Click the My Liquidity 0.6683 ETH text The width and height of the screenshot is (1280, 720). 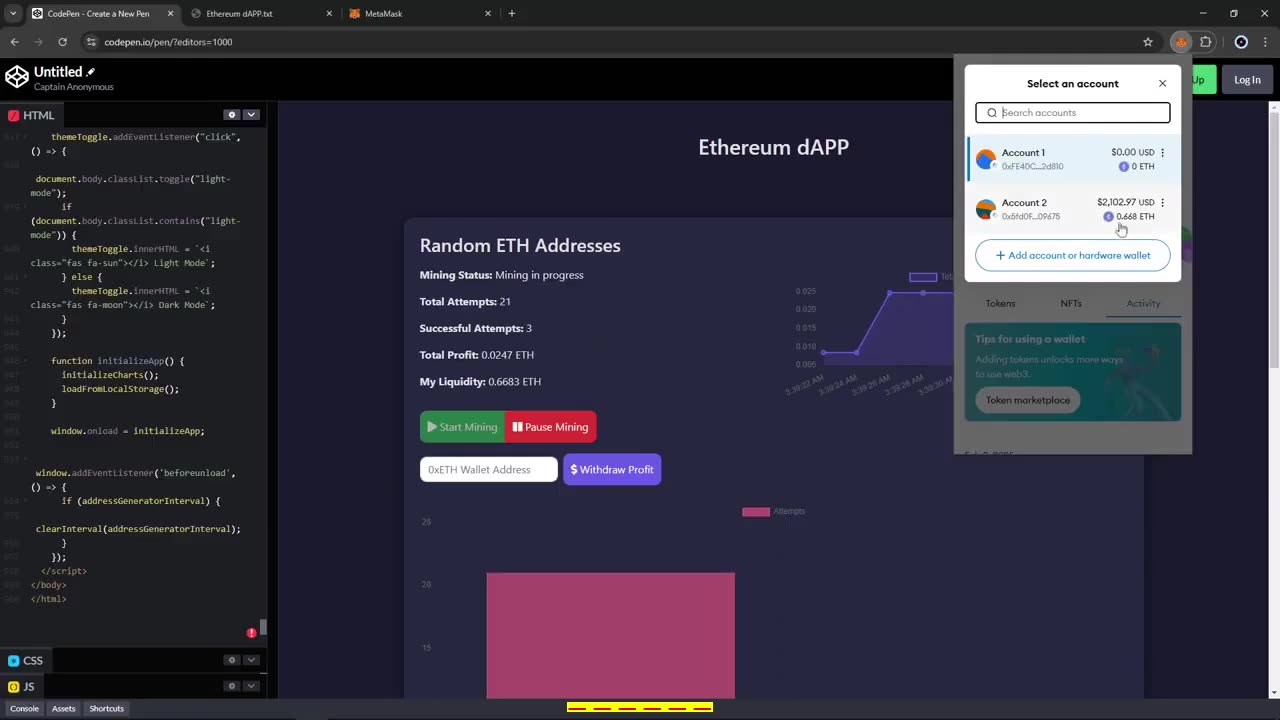pyautogui.click(x=481, y=382)
